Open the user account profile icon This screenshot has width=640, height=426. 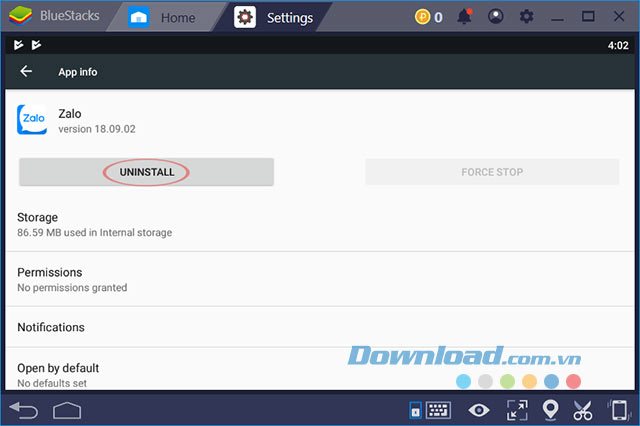click(496, 17)
